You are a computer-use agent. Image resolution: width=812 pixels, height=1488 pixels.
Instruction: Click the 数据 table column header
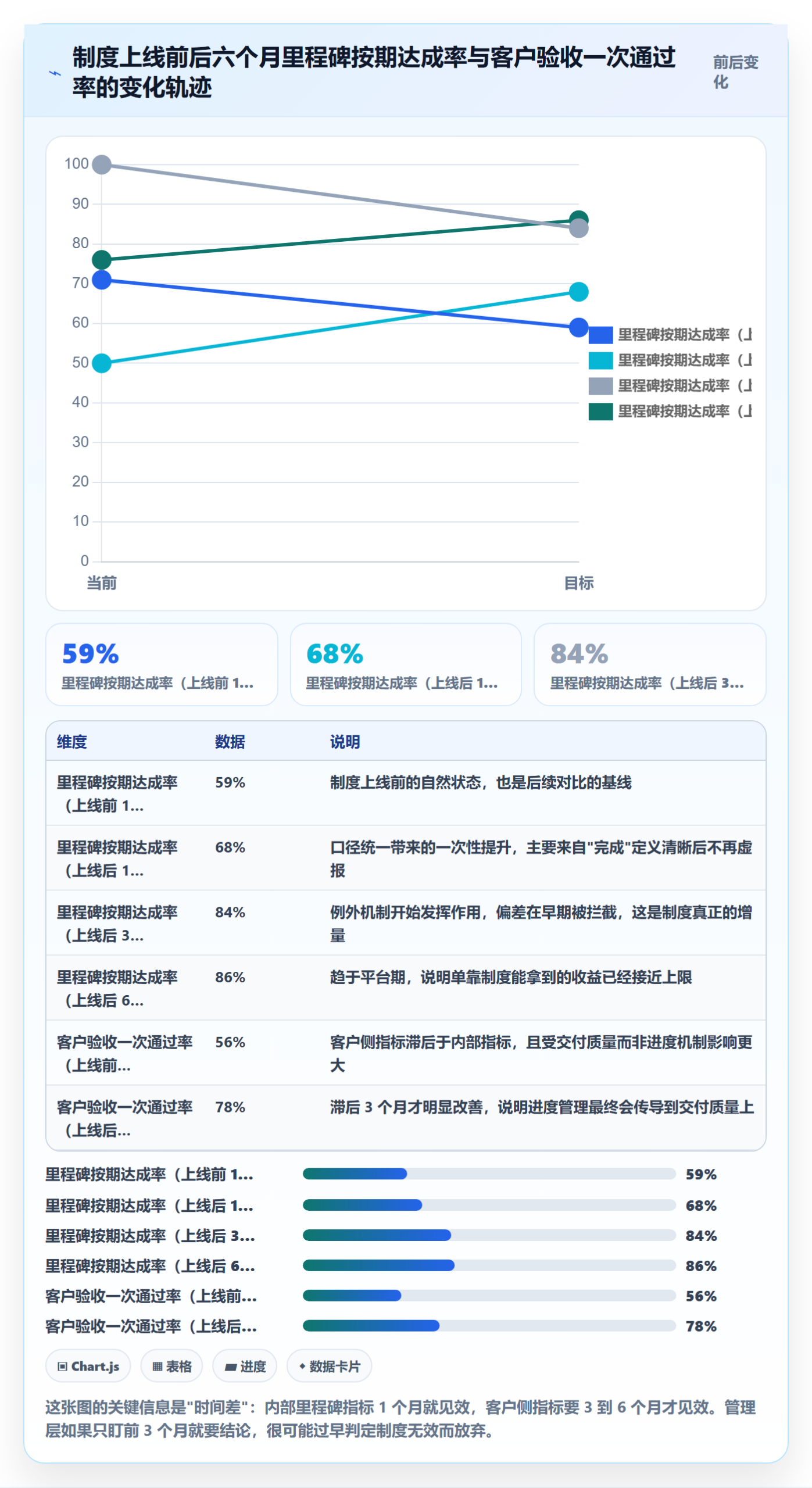coord(230,742)
